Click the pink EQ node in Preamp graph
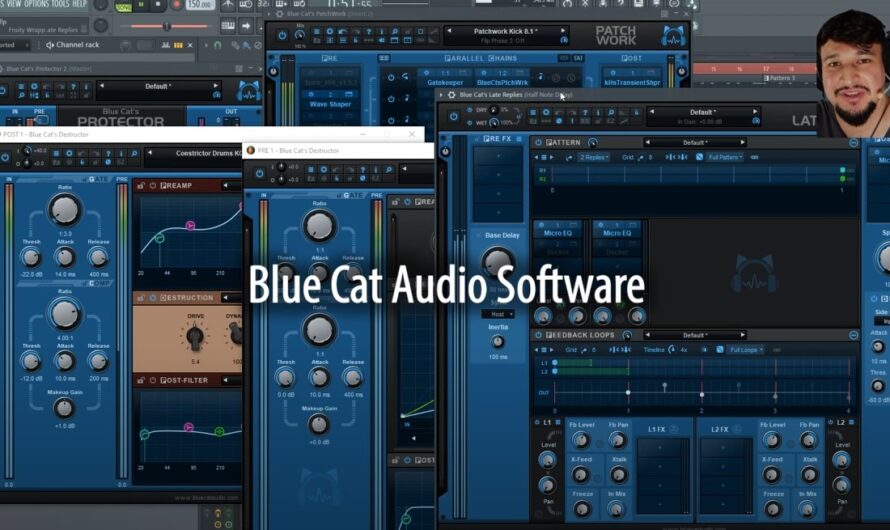 click(x=190, y=226)
